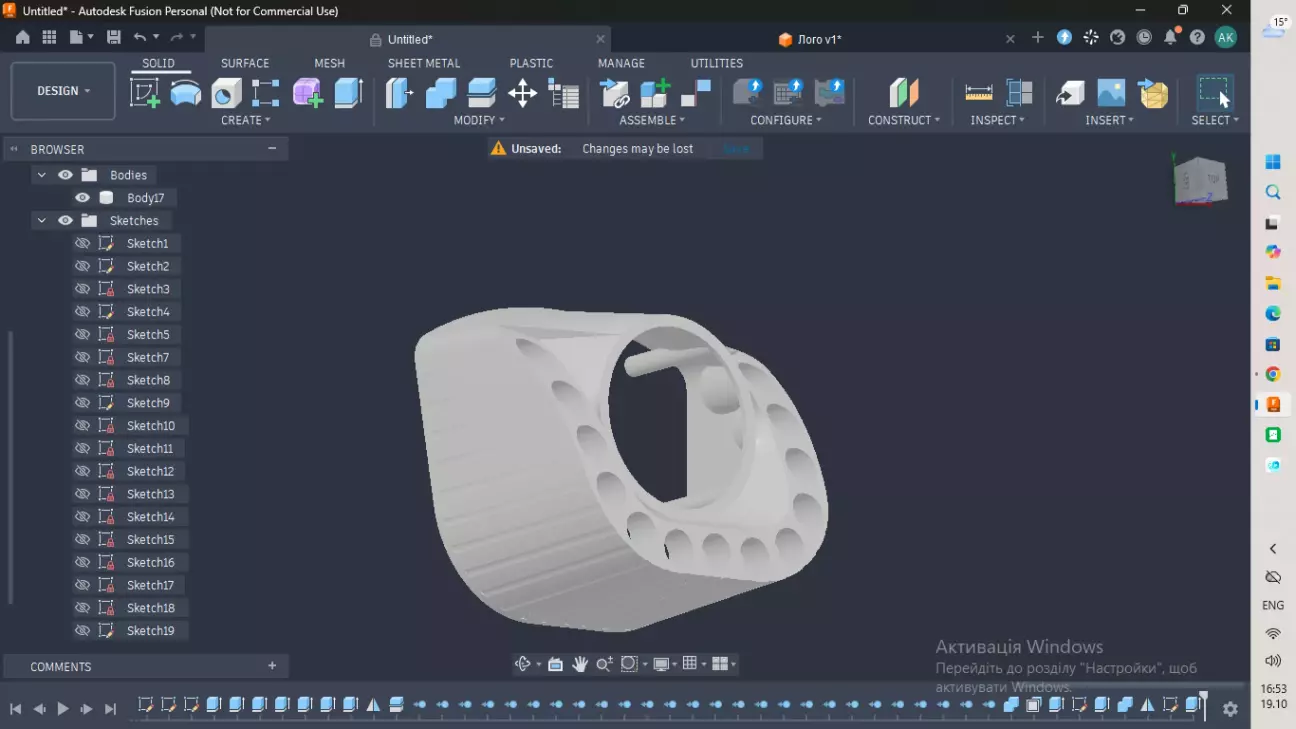Click Save link in unsaved warning
This screenshot has width=1296, height=729.
736,149
